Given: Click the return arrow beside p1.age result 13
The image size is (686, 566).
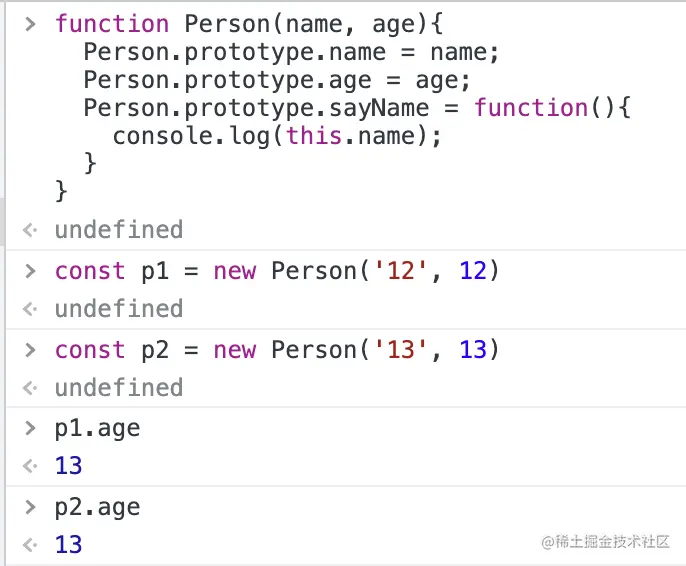Looking at the screenshot, I should pos(30,466).
